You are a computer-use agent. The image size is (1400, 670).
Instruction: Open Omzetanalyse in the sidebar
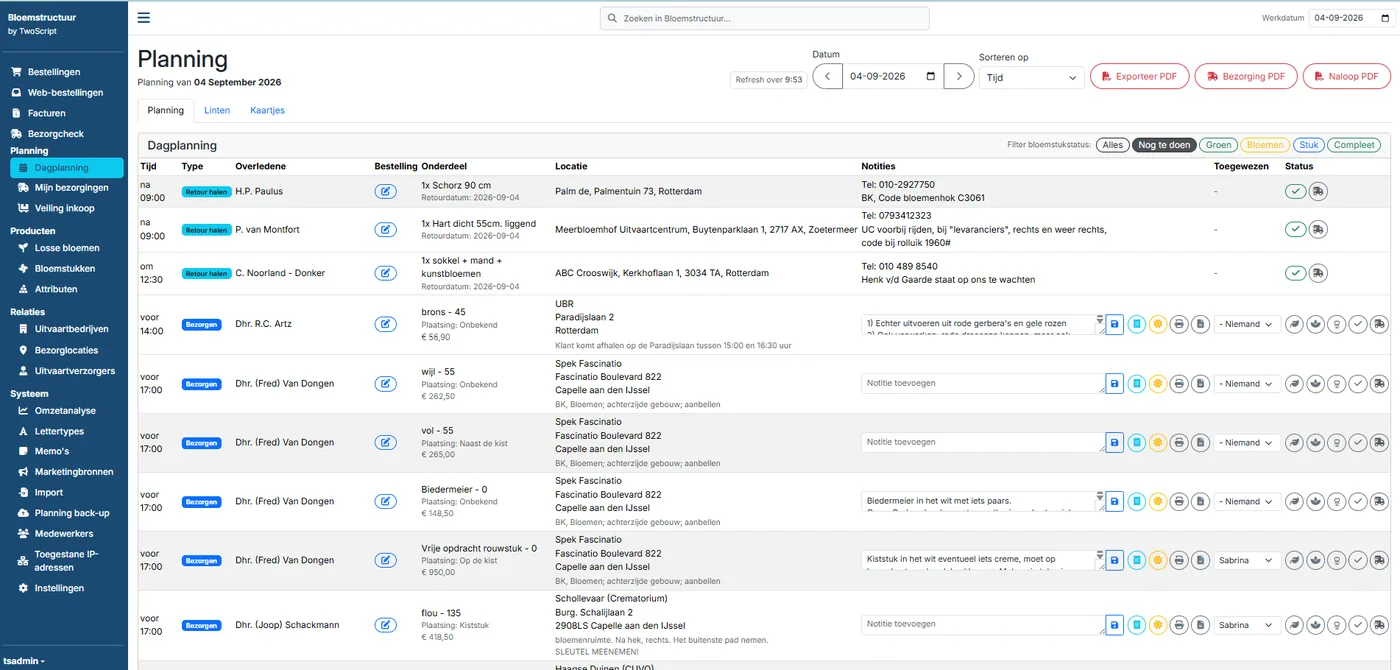64,411
